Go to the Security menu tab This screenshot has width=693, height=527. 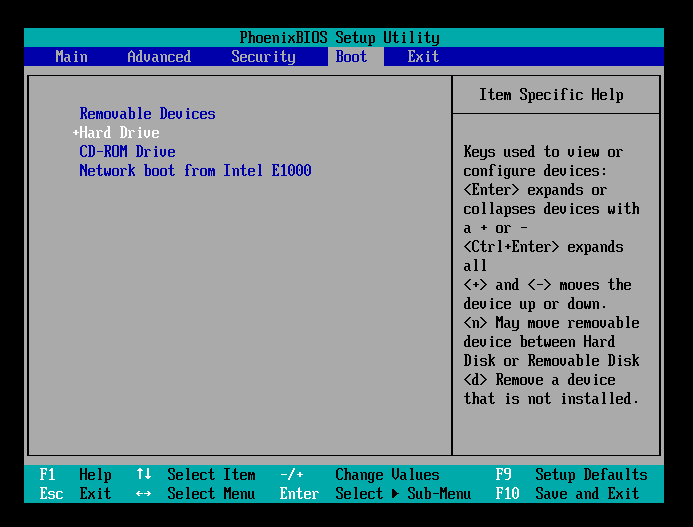pyautogui.click(x=263, y=57)
